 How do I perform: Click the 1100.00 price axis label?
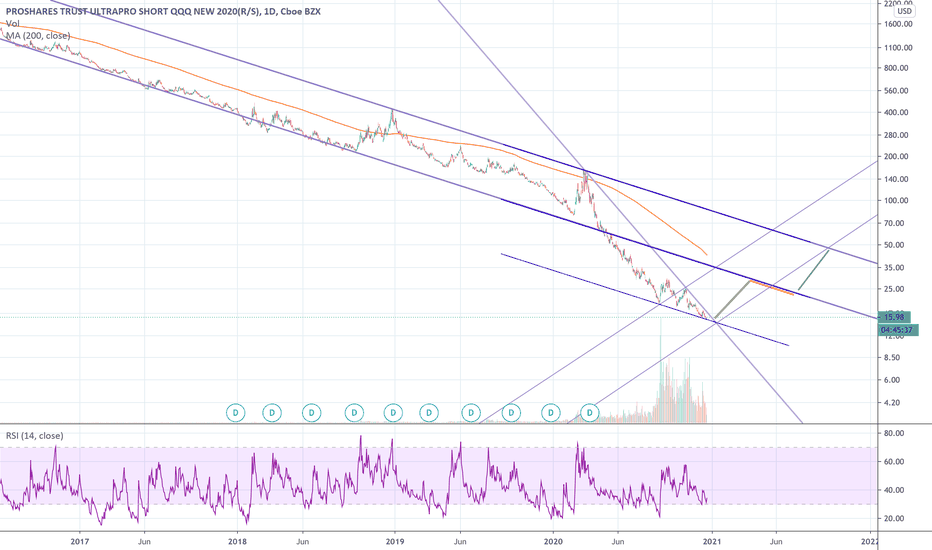[898, 48]
